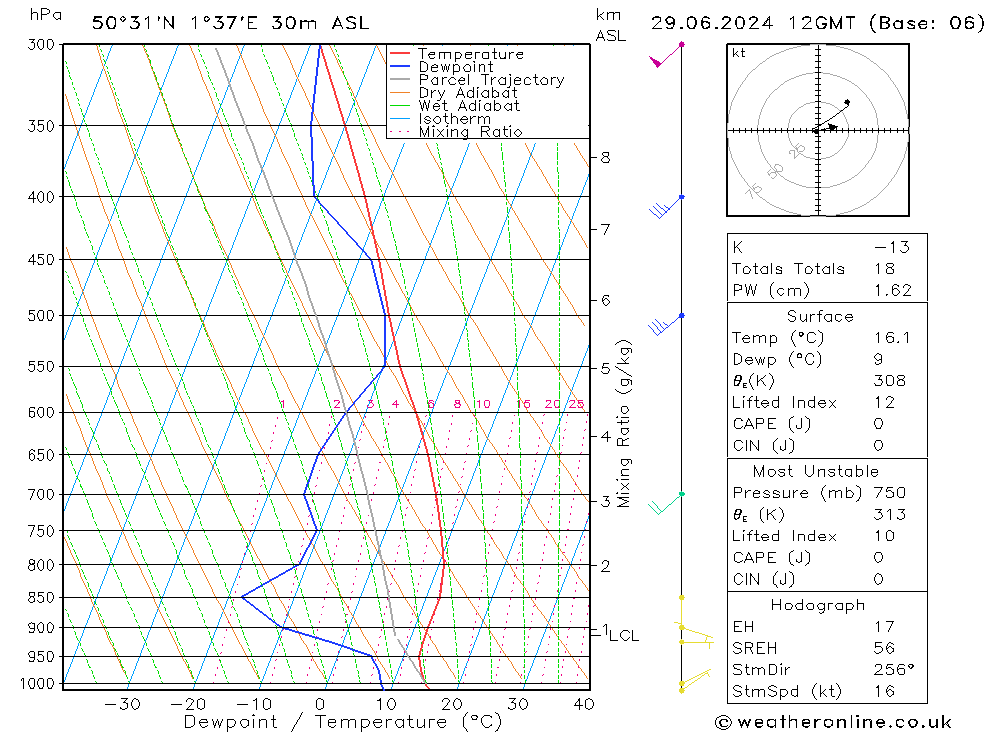Click the 'hPa' axis unit label
The height and width of the screenshot is (733, 1000).
click(x=46, y=15)
